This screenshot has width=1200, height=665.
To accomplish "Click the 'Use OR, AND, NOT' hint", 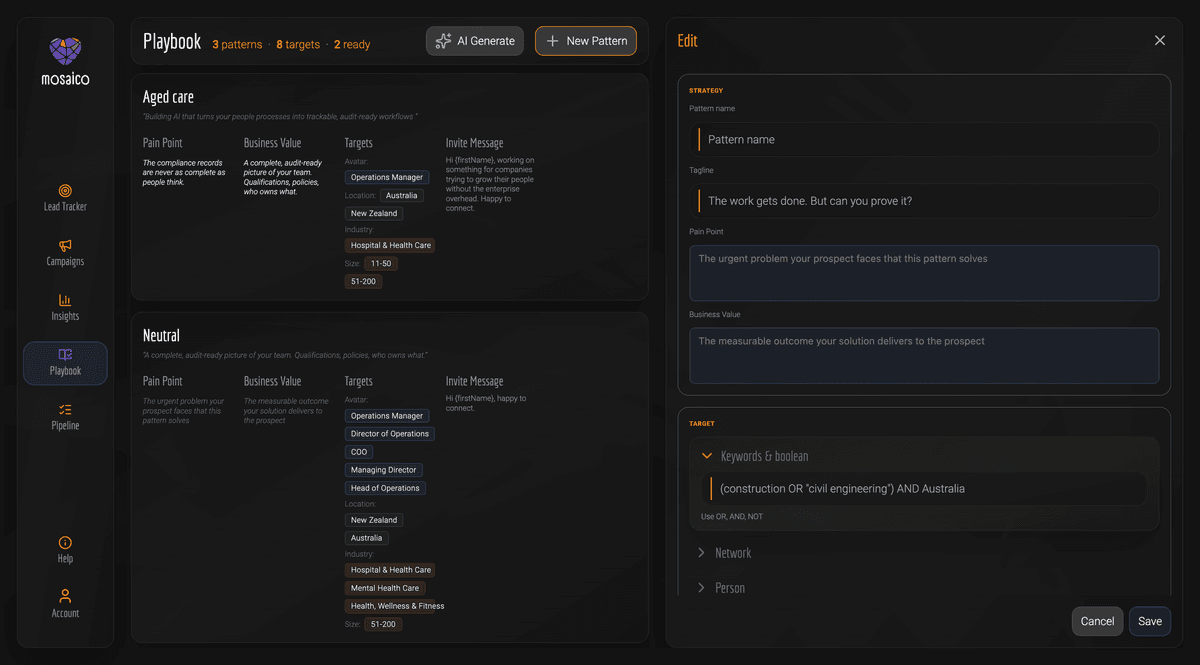I will click(734, 517).
